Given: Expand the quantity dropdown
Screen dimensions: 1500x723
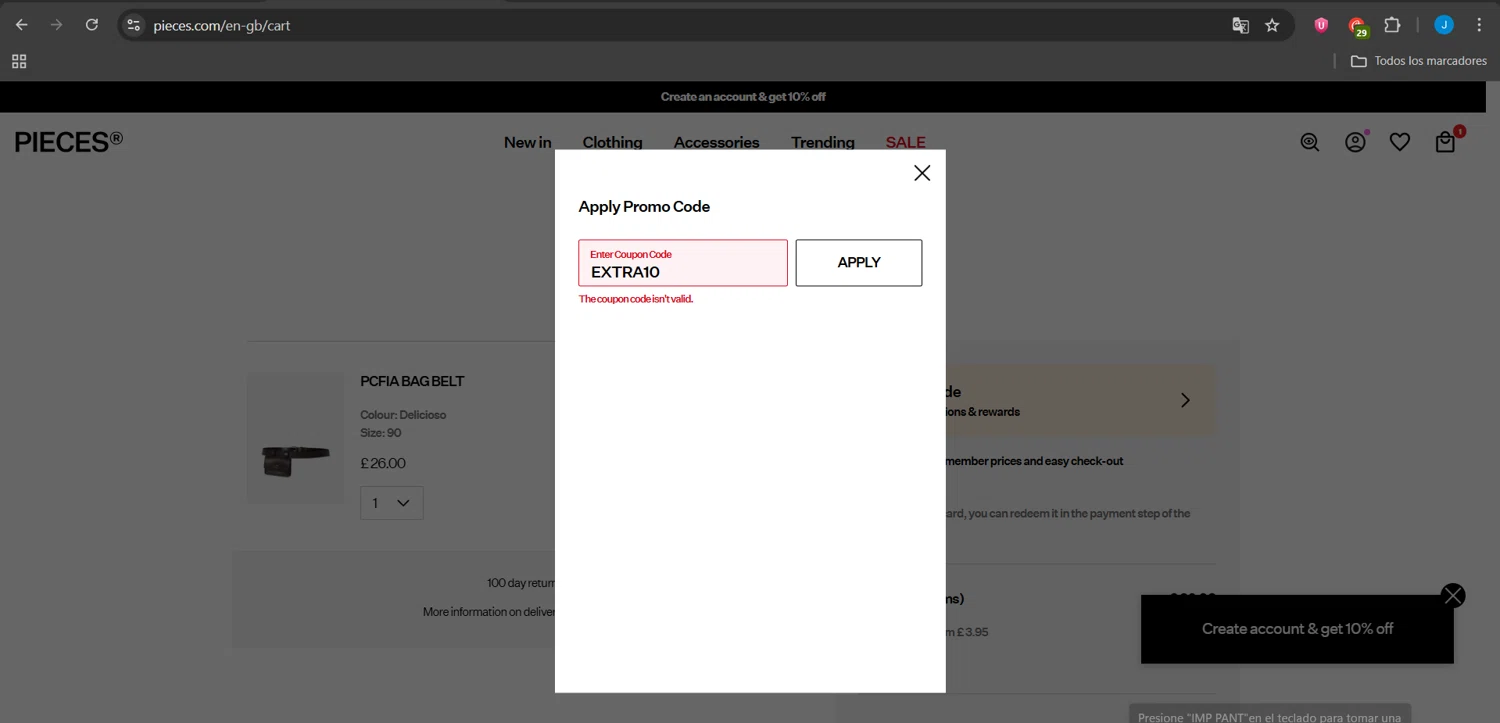Looking at the screenshot, I should coord(391,503).
